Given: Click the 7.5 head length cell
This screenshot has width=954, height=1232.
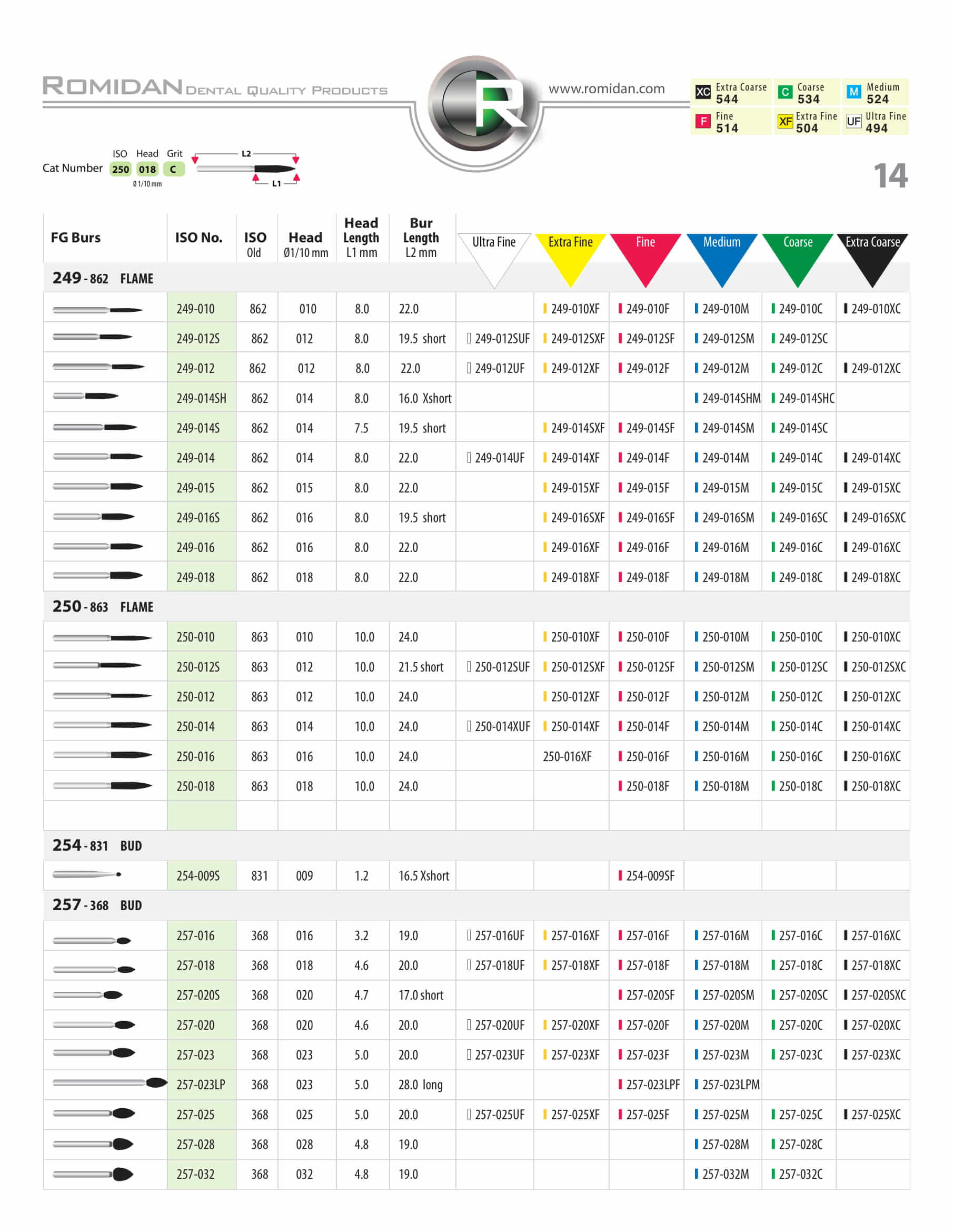Looking at the screenshot, I should pyautogui.click(x=361, y=428).
